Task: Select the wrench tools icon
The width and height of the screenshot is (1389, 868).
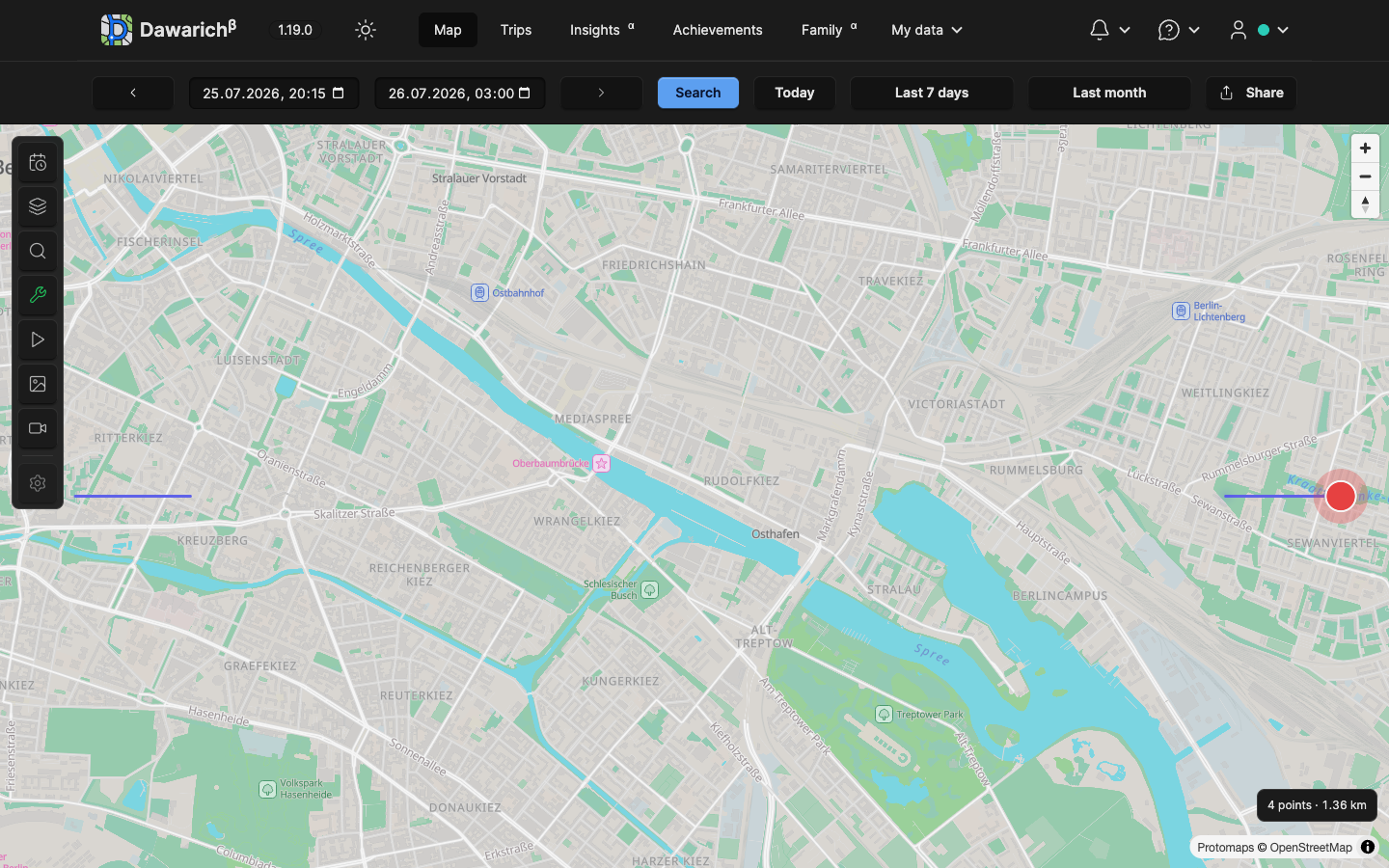Action: pos(38,295)
